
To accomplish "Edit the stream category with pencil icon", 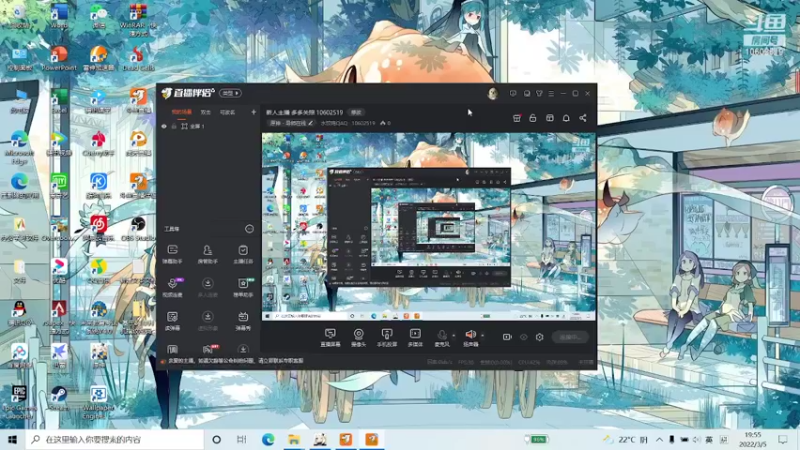I will pyautogui.click(x=310, y=123).
